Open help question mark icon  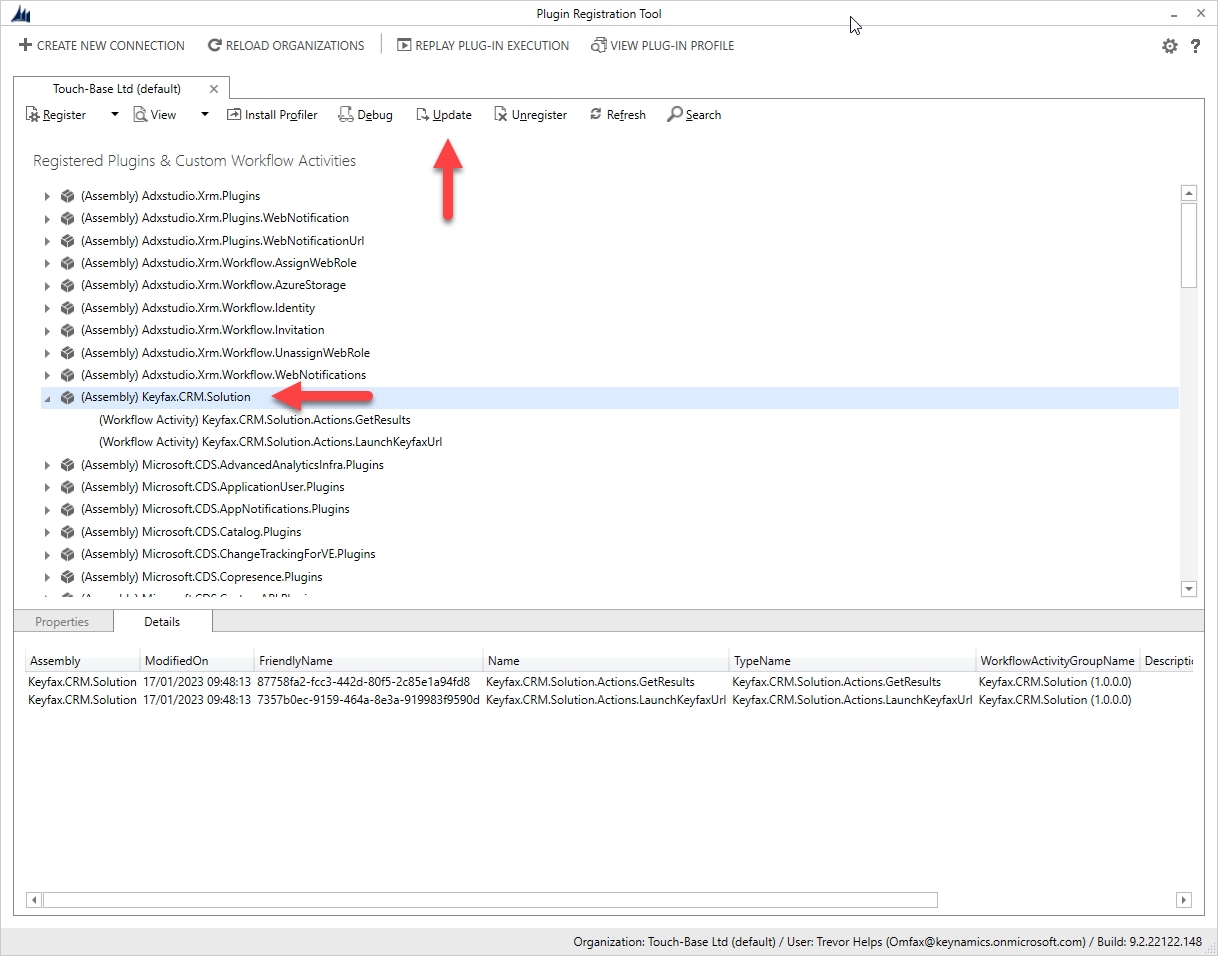point(1195,46)
